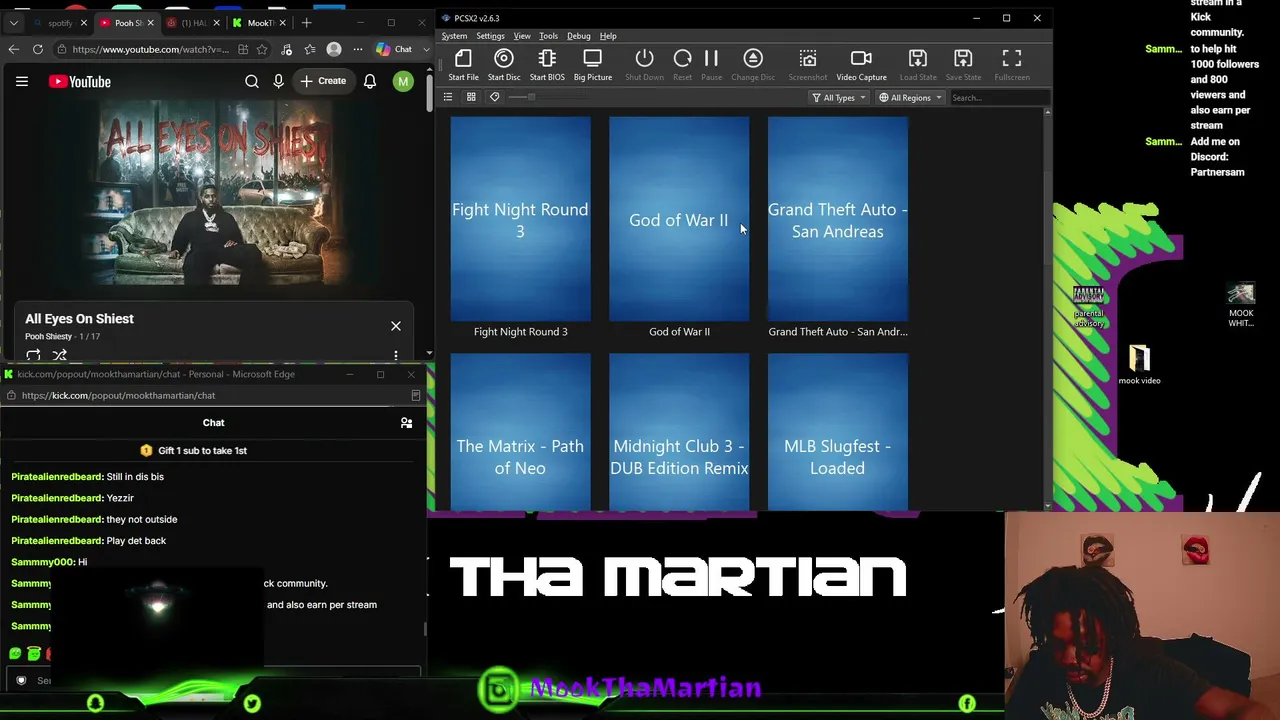Click the Pause toolbar icon
This screenshot has width=1280, height=720.
click(711, 65)
